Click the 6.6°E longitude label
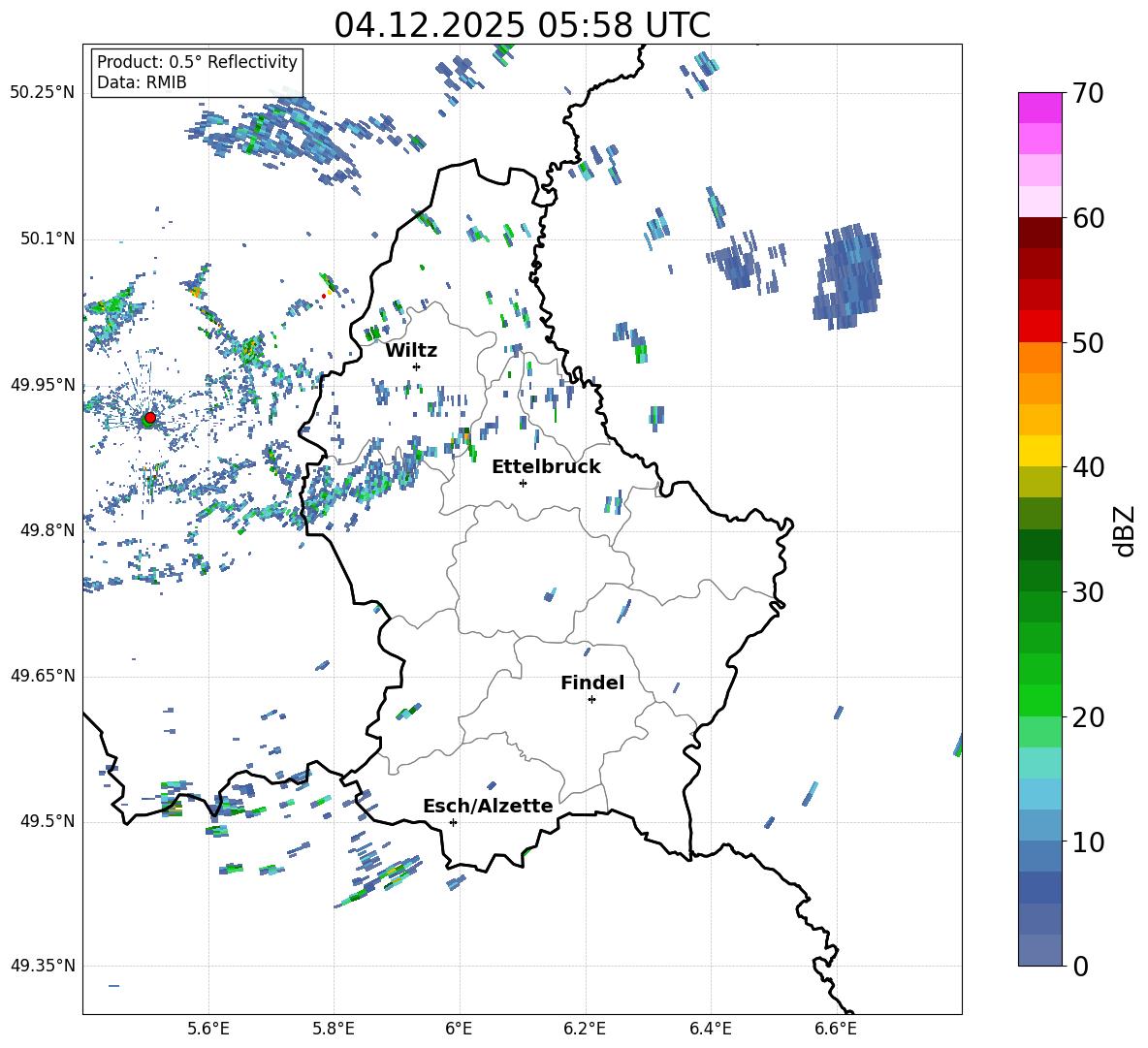 [836, 1029]
